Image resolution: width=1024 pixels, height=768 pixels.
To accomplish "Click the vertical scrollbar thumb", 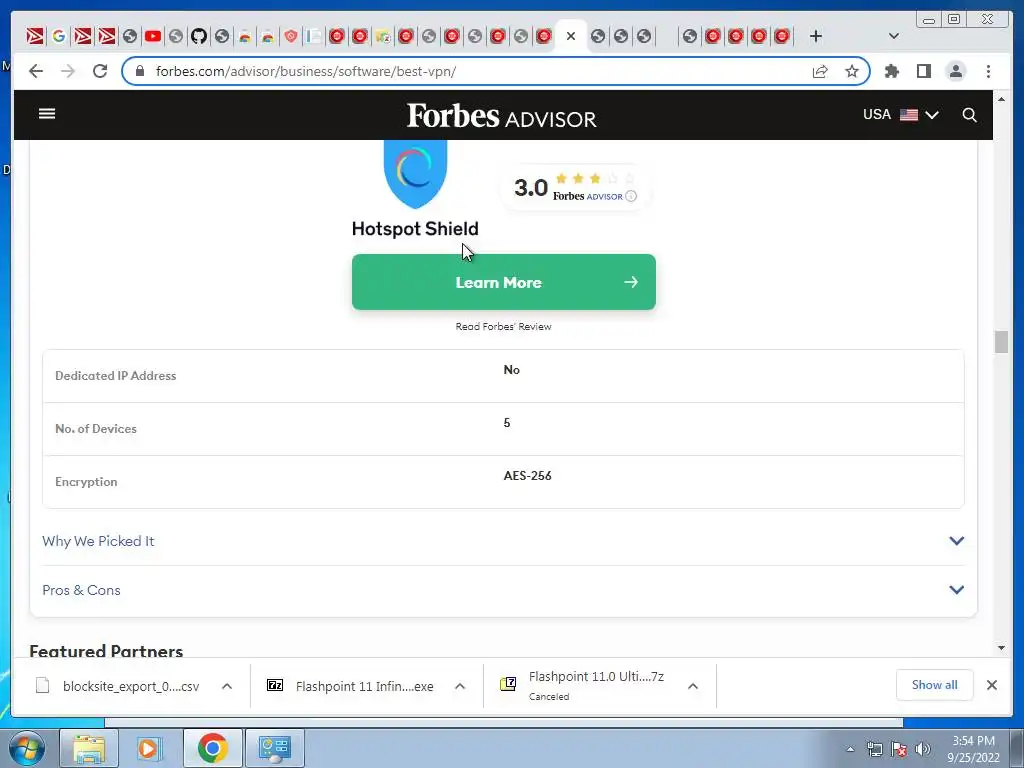I will [x=1001, y=342].
